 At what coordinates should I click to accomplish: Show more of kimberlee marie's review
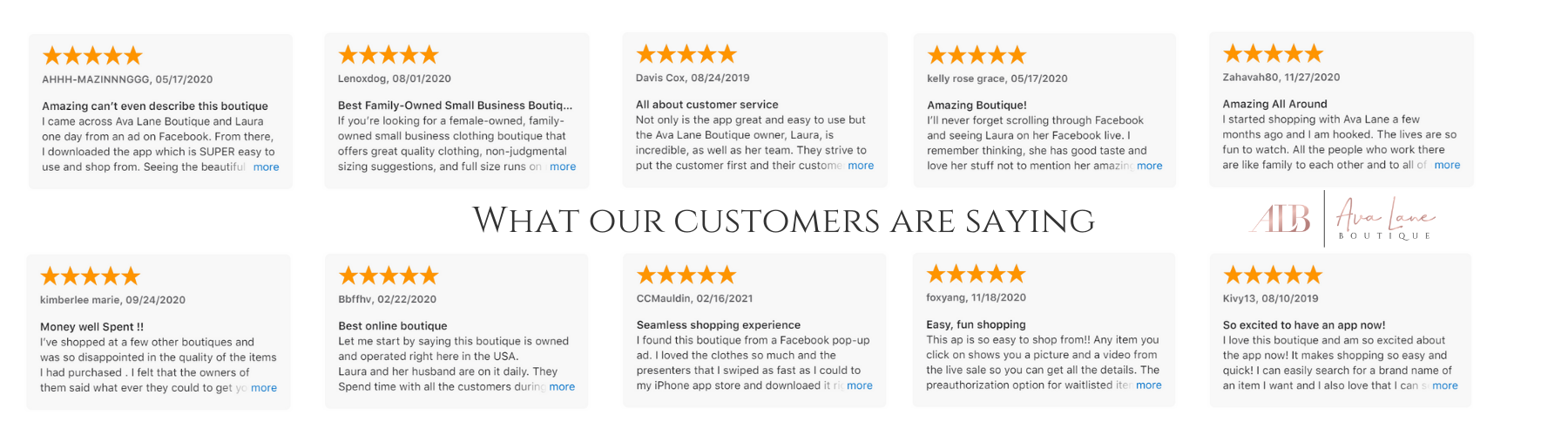pos(264,388)
